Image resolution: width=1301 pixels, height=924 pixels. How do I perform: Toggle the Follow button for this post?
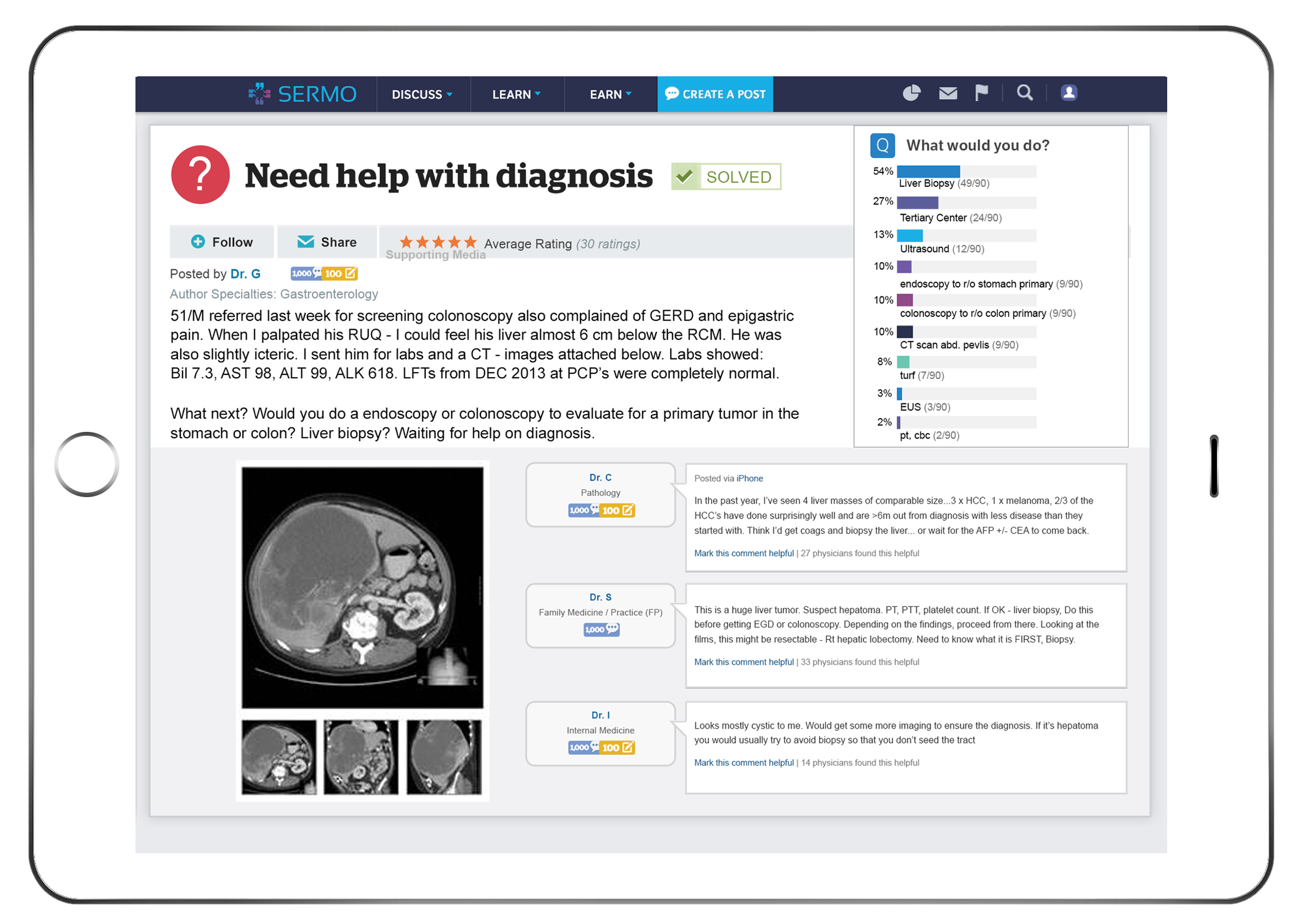pos(222,242)
